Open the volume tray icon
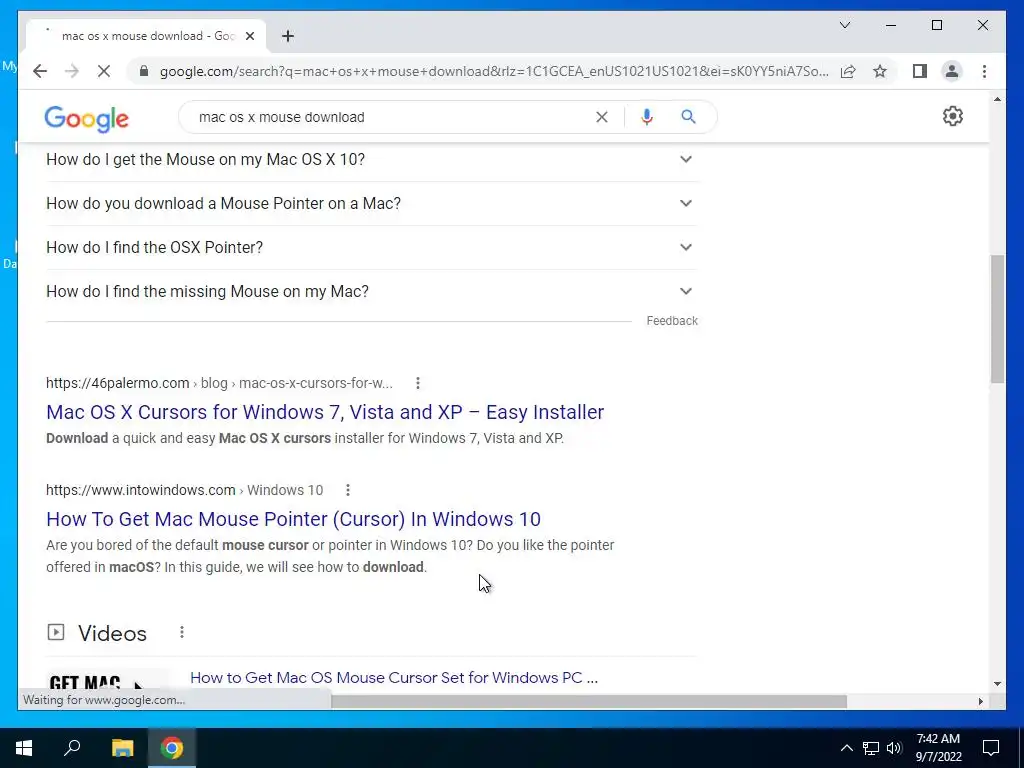This screenshot has height=768, width=1024. click(894, 748)
